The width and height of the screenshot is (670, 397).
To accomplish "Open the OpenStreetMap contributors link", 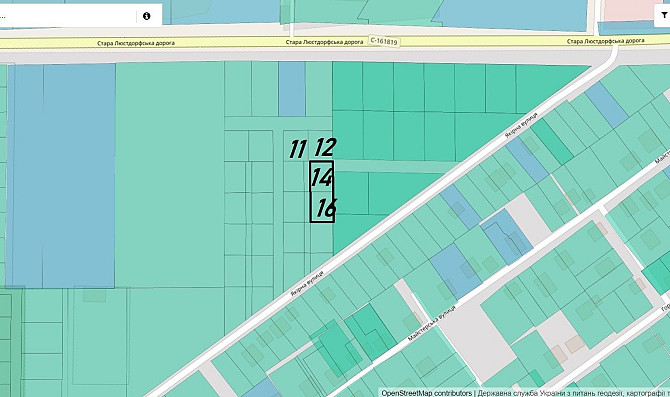I will click(x=426, y=393).
